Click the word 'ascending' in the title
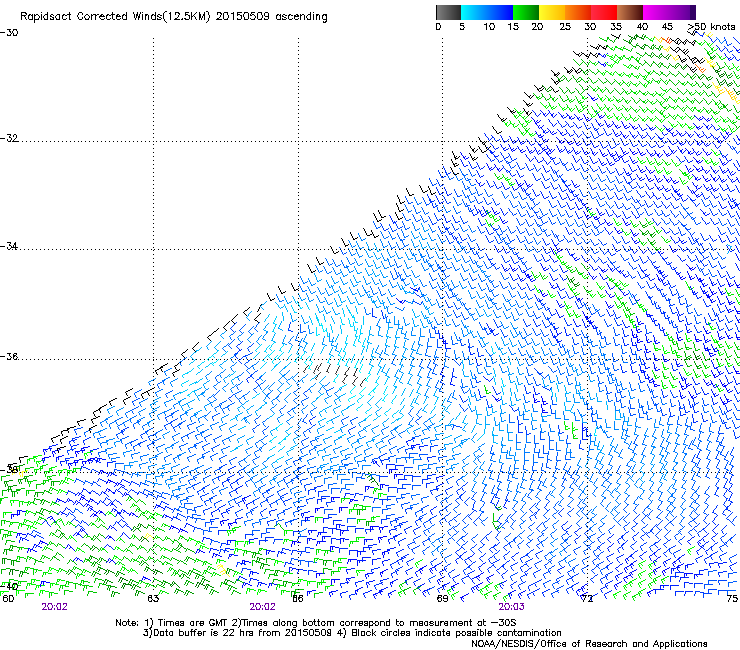 pos(302,17)
